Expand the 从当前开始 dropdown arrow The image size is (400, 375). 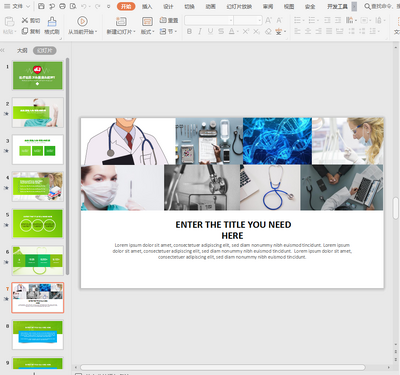click(x=96, y=32)
